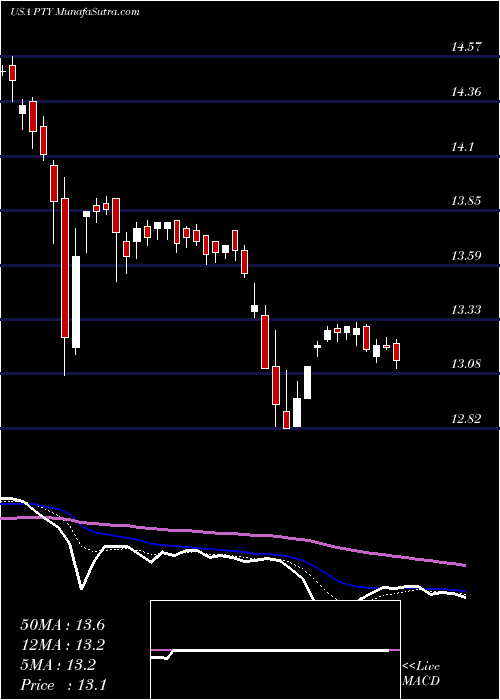
Task: Click the tall white candle near chart left
Action: point(76,302)
